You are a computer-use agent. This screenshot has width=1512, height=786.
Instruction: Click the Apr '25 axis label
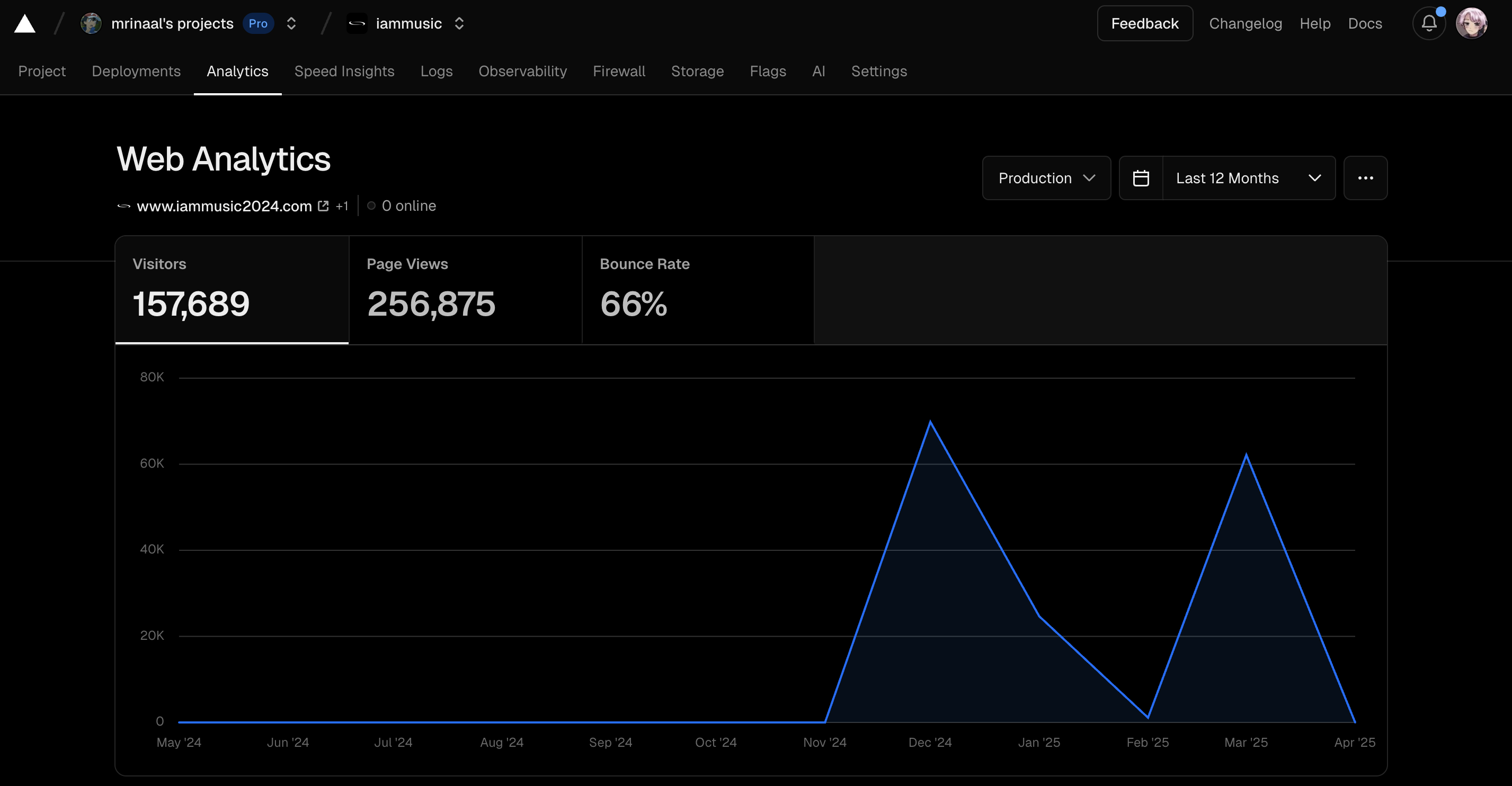click(x=1355, y=743)
